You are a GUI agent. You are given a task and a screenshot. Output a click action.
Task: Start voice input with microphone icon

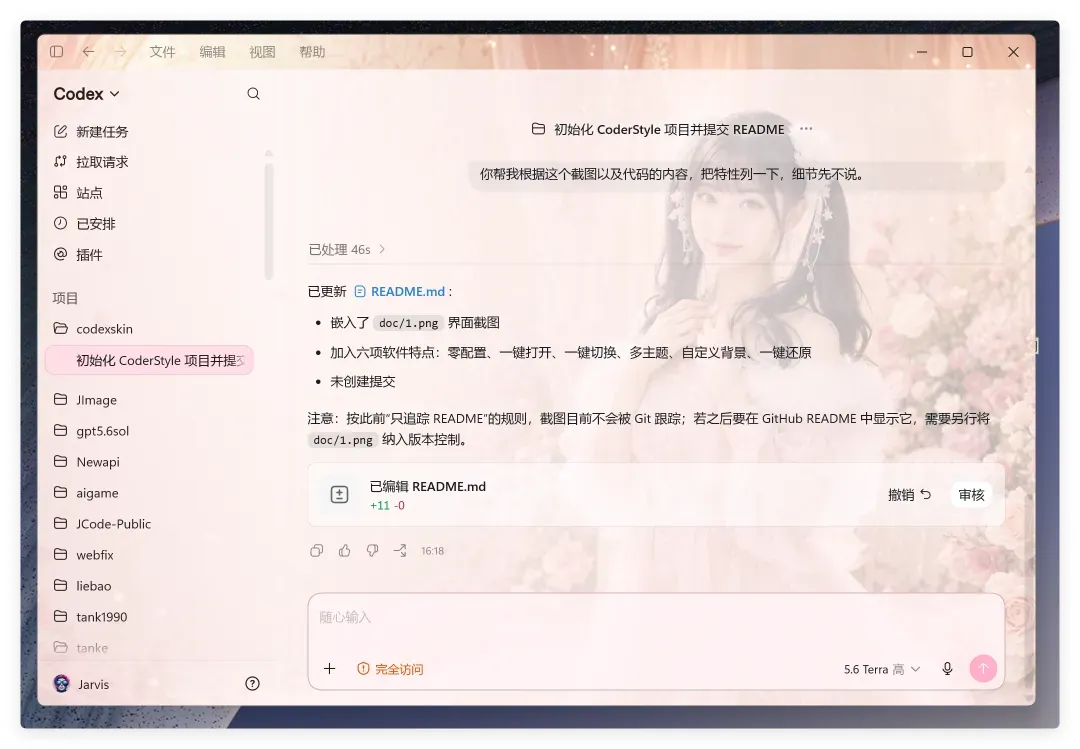coord(947,668)
